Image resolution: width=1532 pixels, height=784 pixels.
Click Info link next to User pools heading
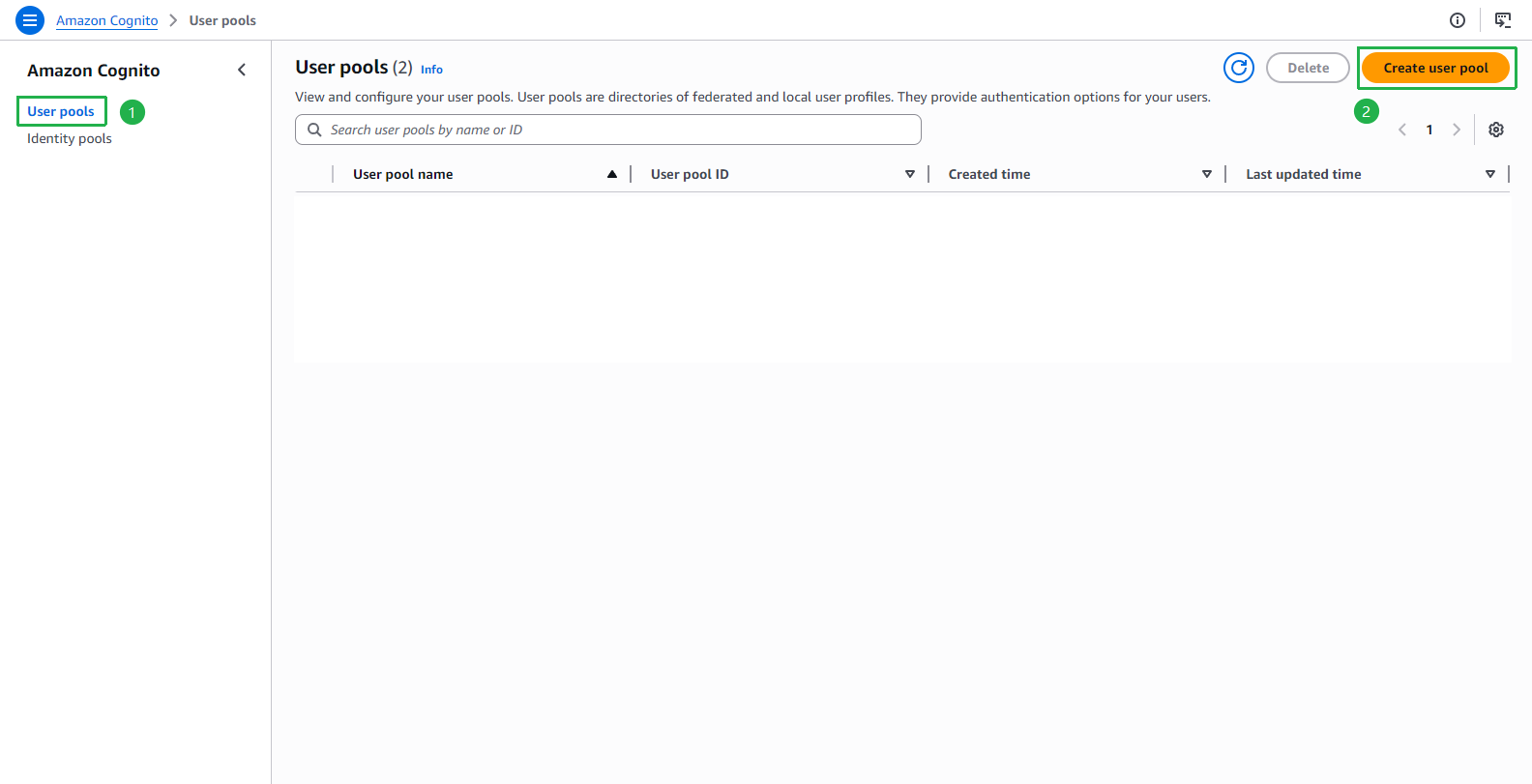(431, 70)
